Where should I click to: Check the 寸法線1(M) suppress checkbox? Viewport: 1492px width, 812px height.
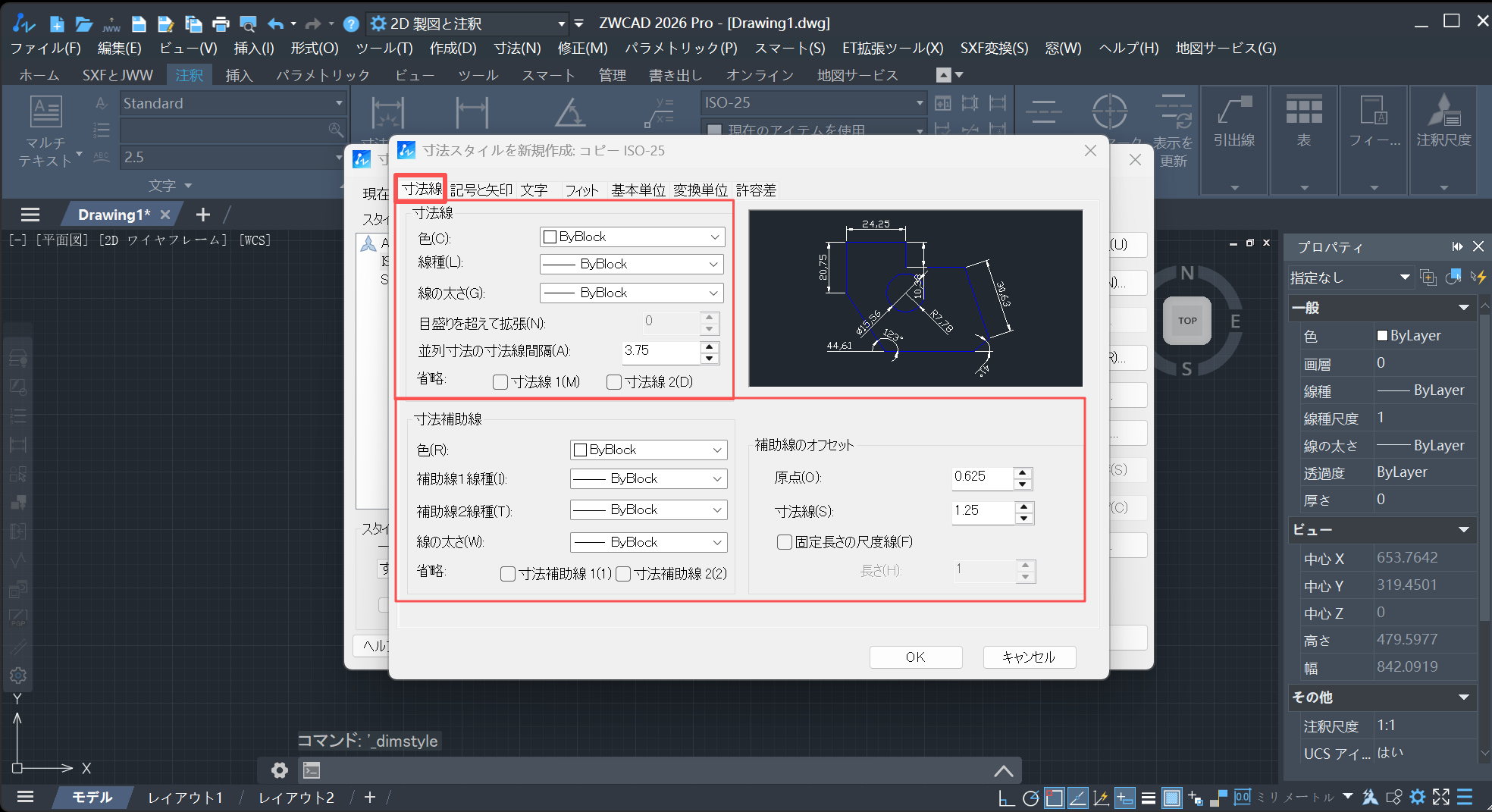pyautogui.click(x=500, y=382)
